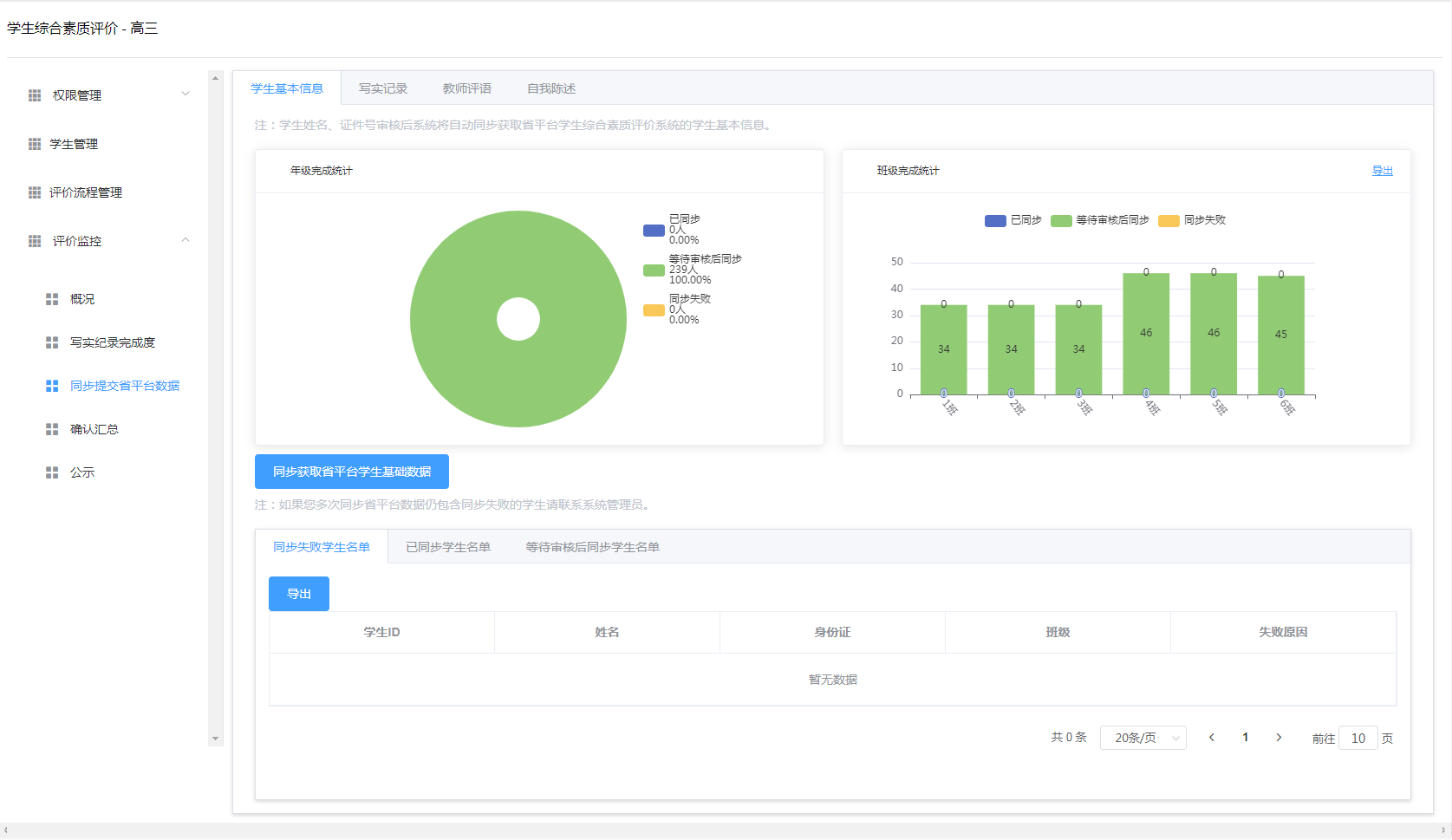Toggle 已同步 legend in bar chart
The width and height of the screenshot is (1452, 840).
pyautogui.click(x=1013, y=220)
